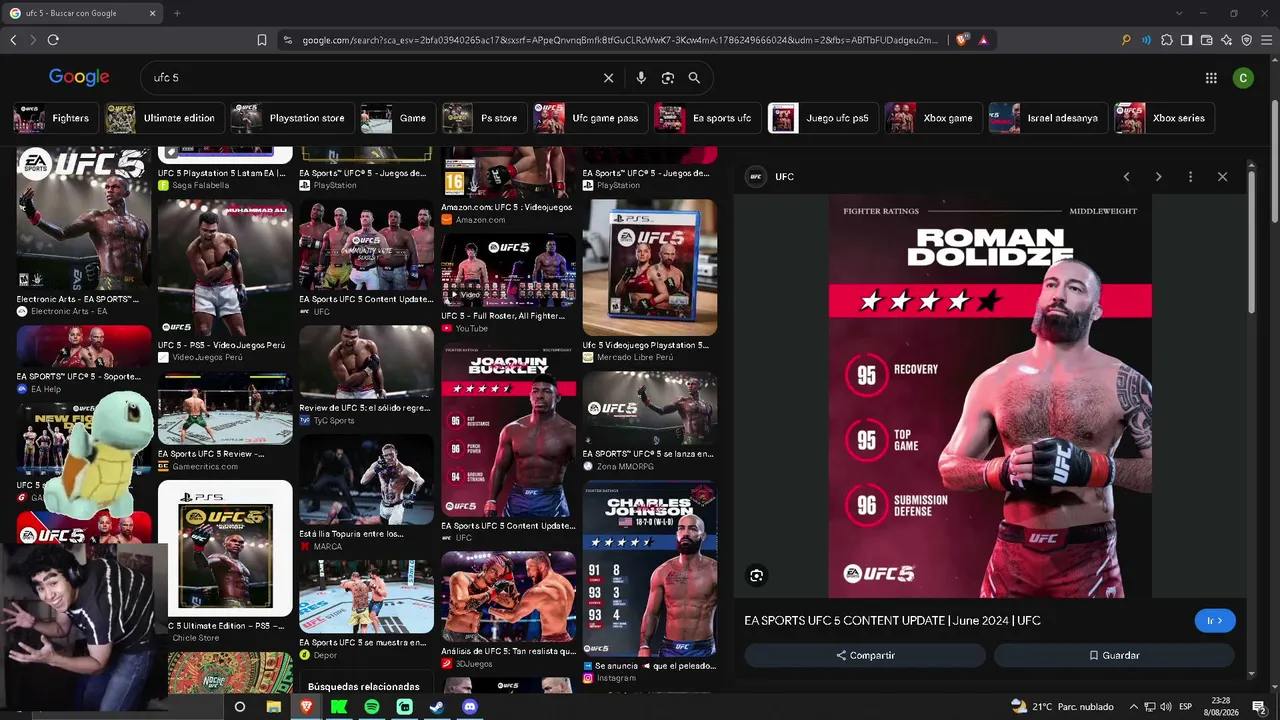The image size is (1280, 720).
Task: Share the image with Compartir button
Action: pos(865,655)
